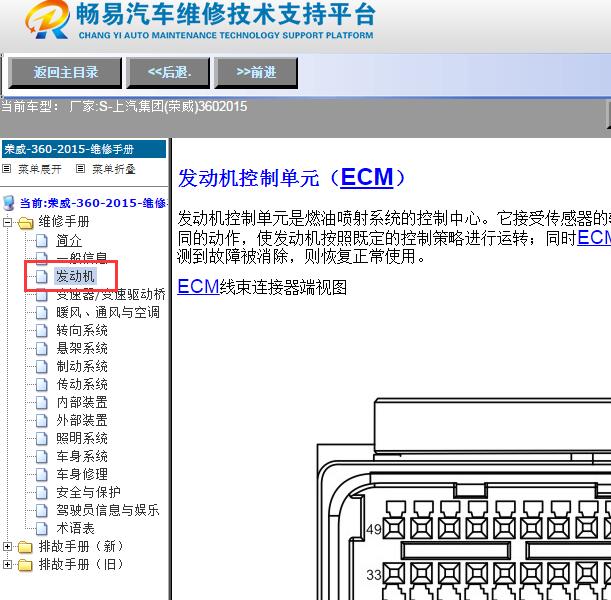Image resolution: width=611 pixels, height=600 pixels.
Task: Click the page icon next to 术语表
Action: click(x=42, y=529)
